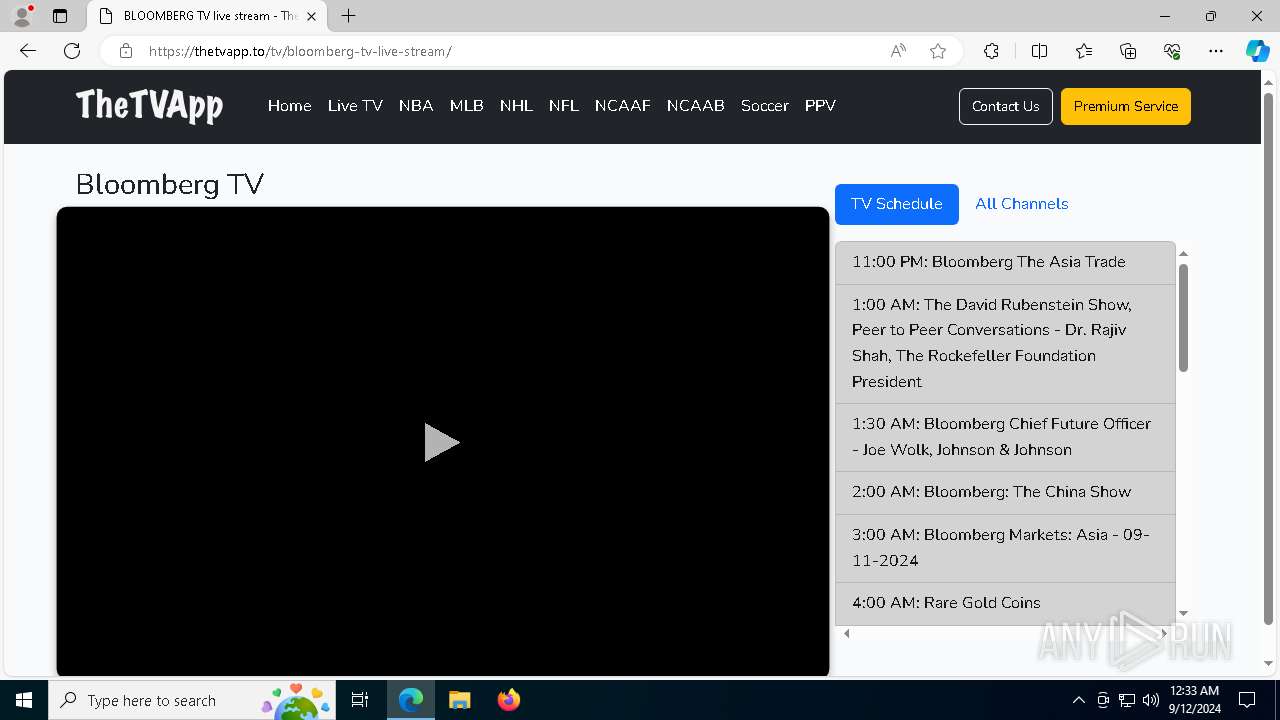Open network status tray icon
The width and height of the screenshot is (1280, 720).
point(1127,700)
